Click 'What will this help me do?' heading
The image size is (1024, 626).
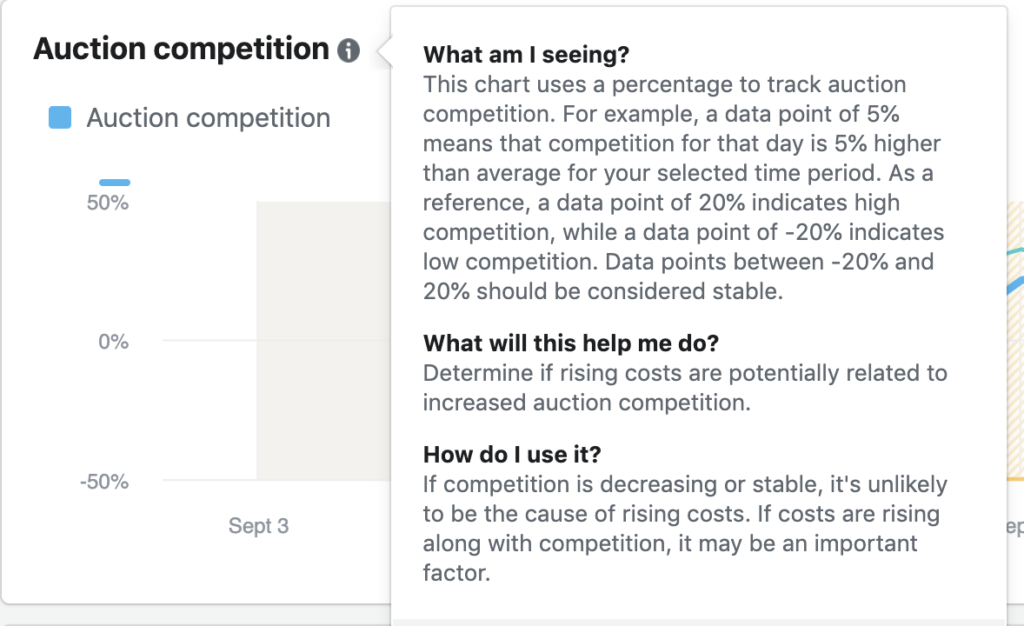pos(571,344)
